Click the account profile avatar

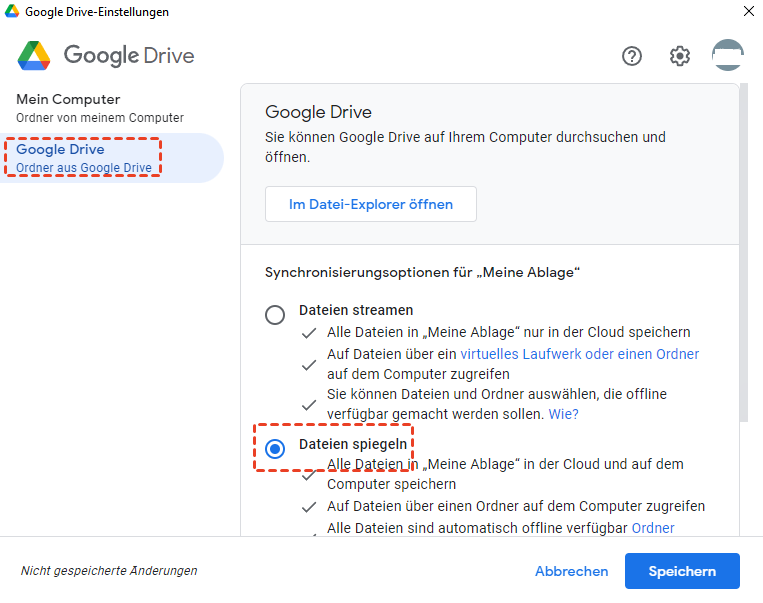click(x=727, y=55)
